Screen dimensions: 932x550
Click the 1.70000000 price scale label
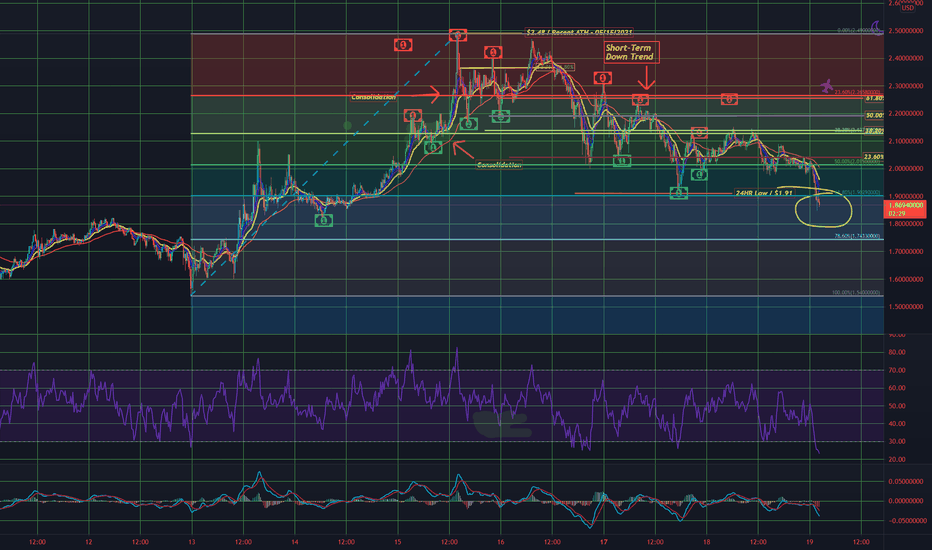coord(906,252)
